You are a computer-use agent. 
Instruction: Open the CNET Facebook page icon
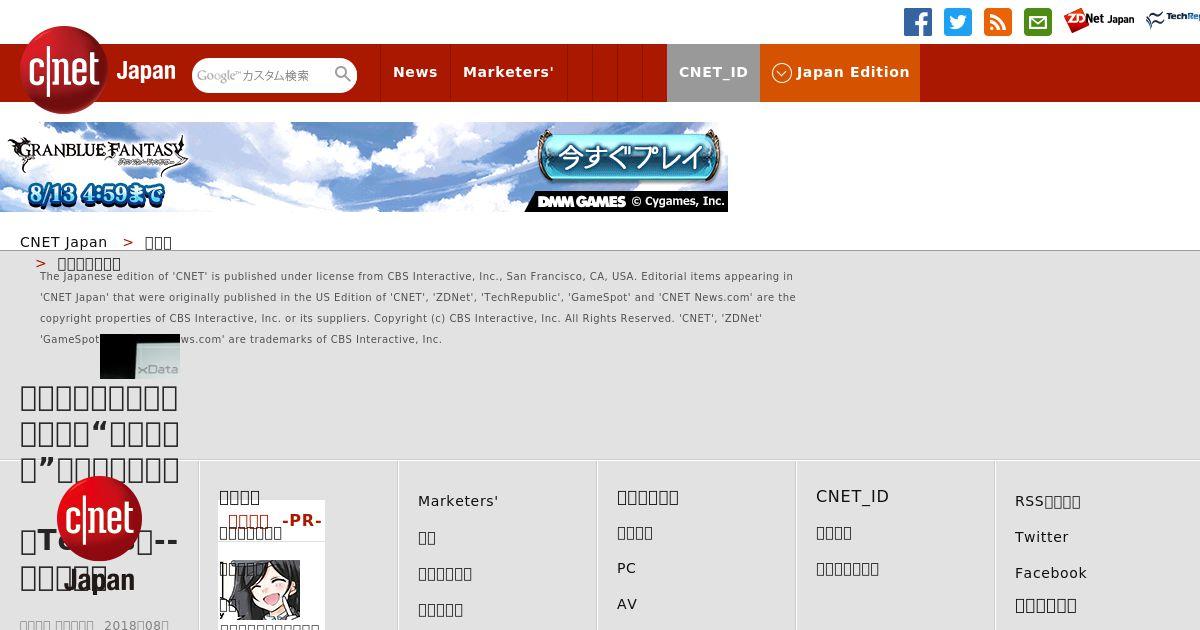point(918,22)
